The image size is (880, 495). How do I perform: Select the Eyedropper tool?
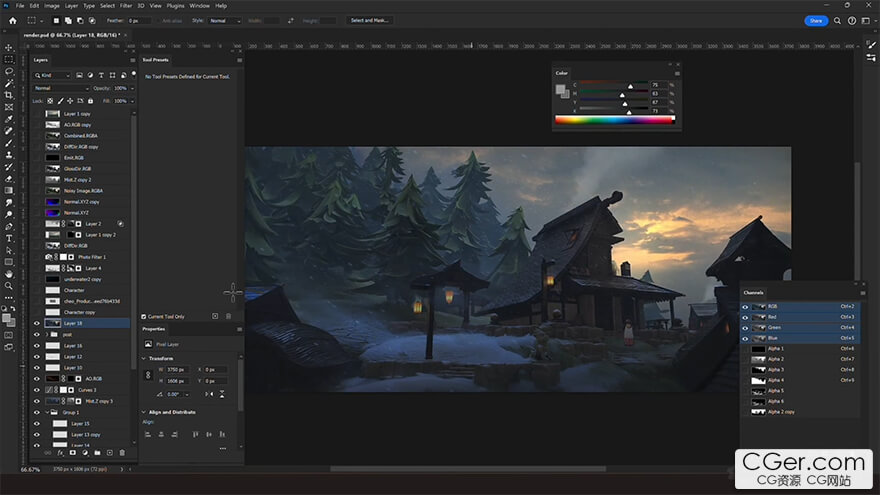coord(8,119)
